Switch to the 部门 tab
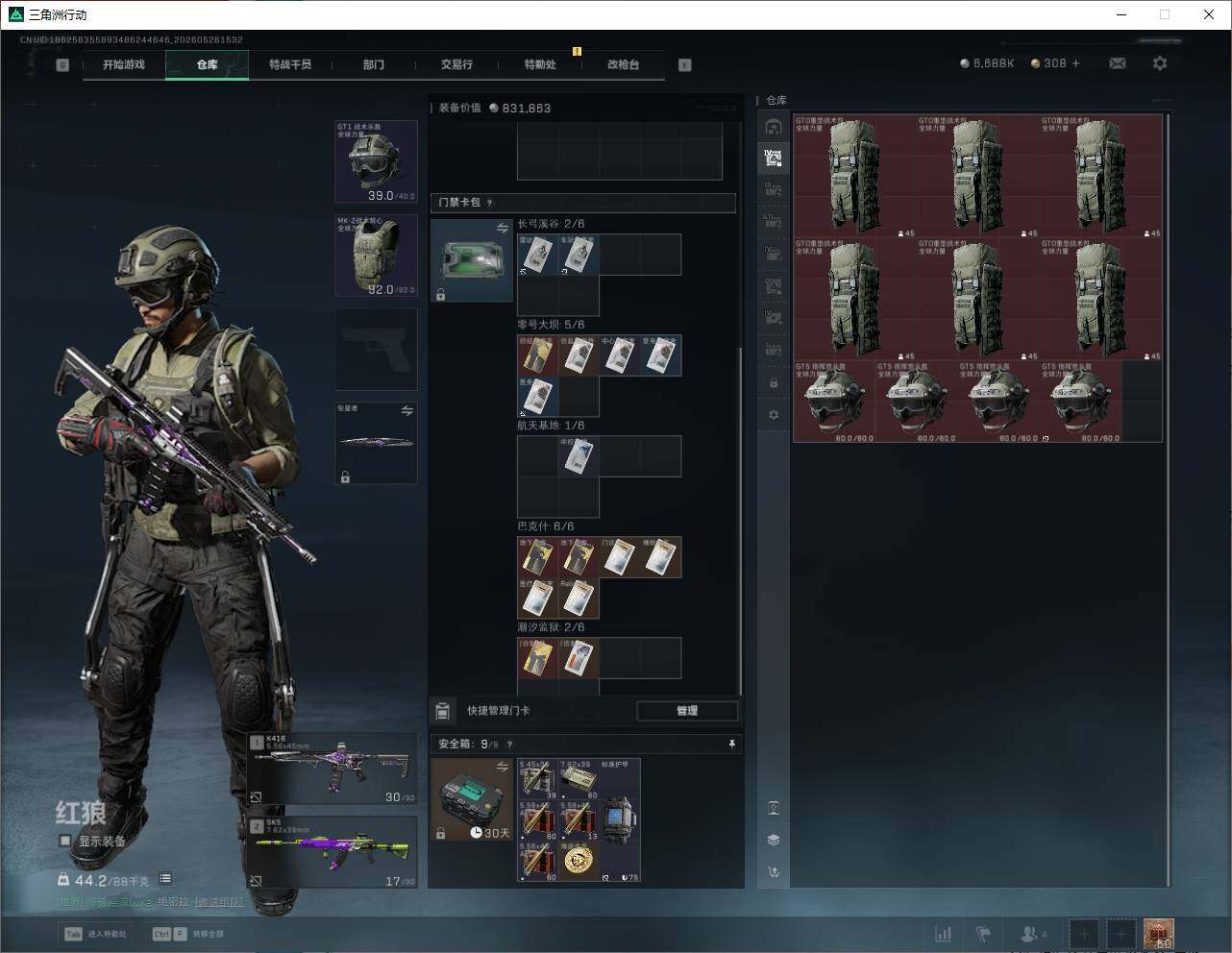Screen dimensions: 1232x953 [x=374, y=64]
